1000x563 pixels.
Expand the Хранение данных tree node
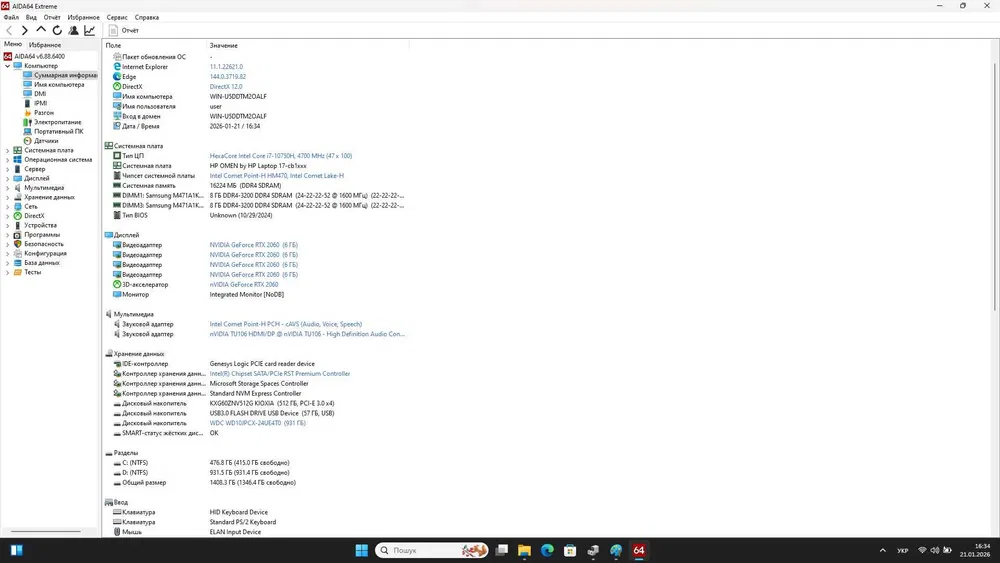click(8, 197)
